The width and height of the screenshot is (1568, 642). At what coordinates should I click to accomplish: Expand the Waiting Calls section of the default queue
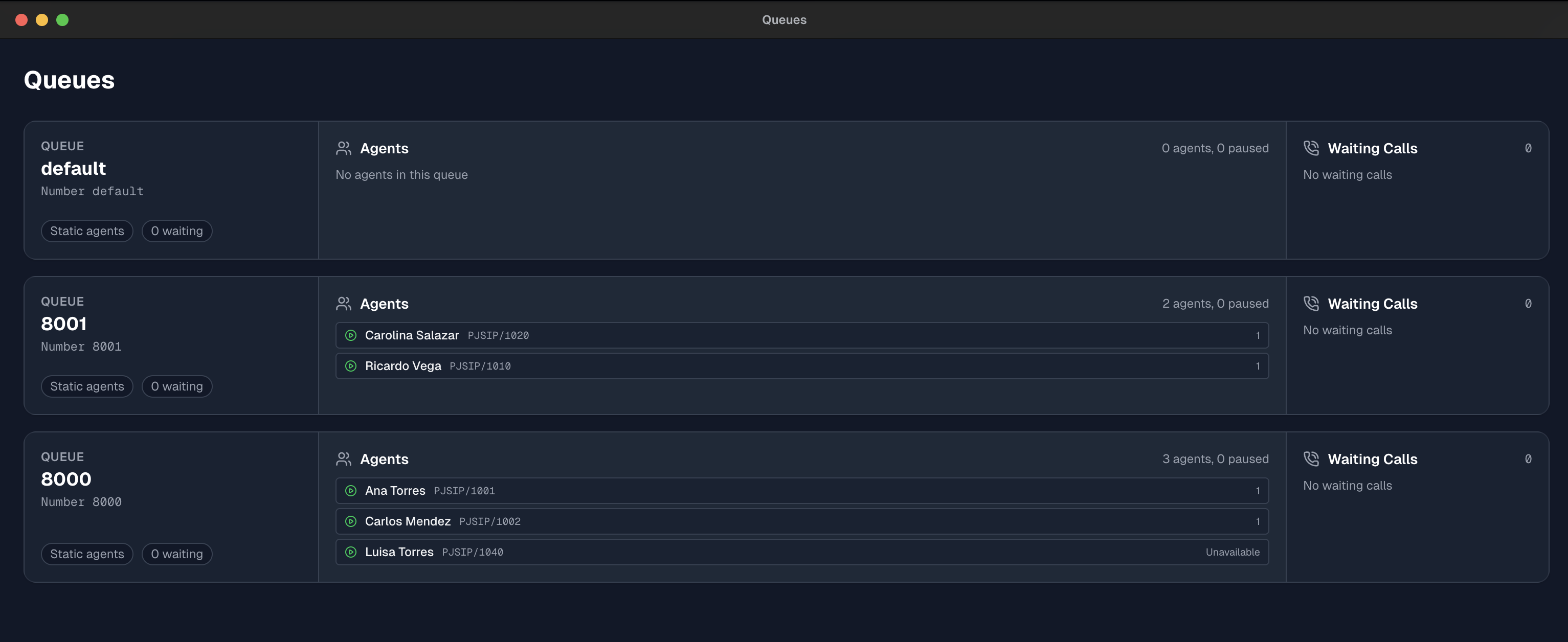click(1373, 148)
